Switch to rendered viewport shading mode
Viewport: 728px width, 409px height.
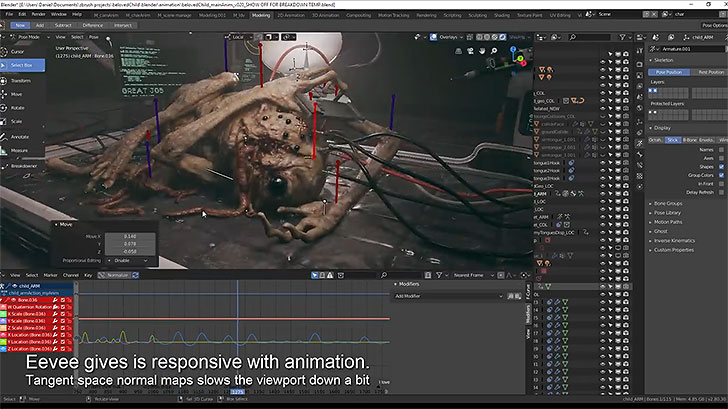click(502, 37)
